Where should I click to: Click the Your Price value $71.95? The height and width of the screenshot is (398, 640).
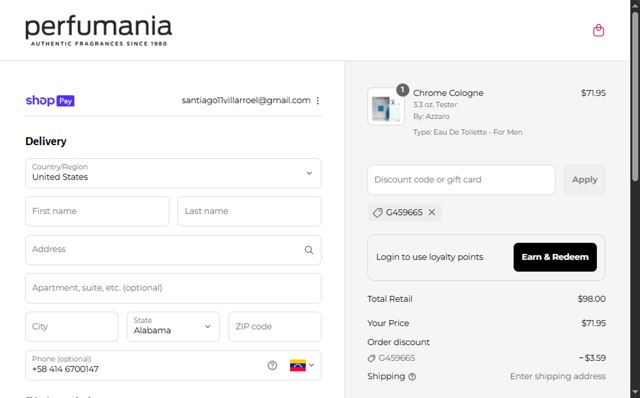593,323
